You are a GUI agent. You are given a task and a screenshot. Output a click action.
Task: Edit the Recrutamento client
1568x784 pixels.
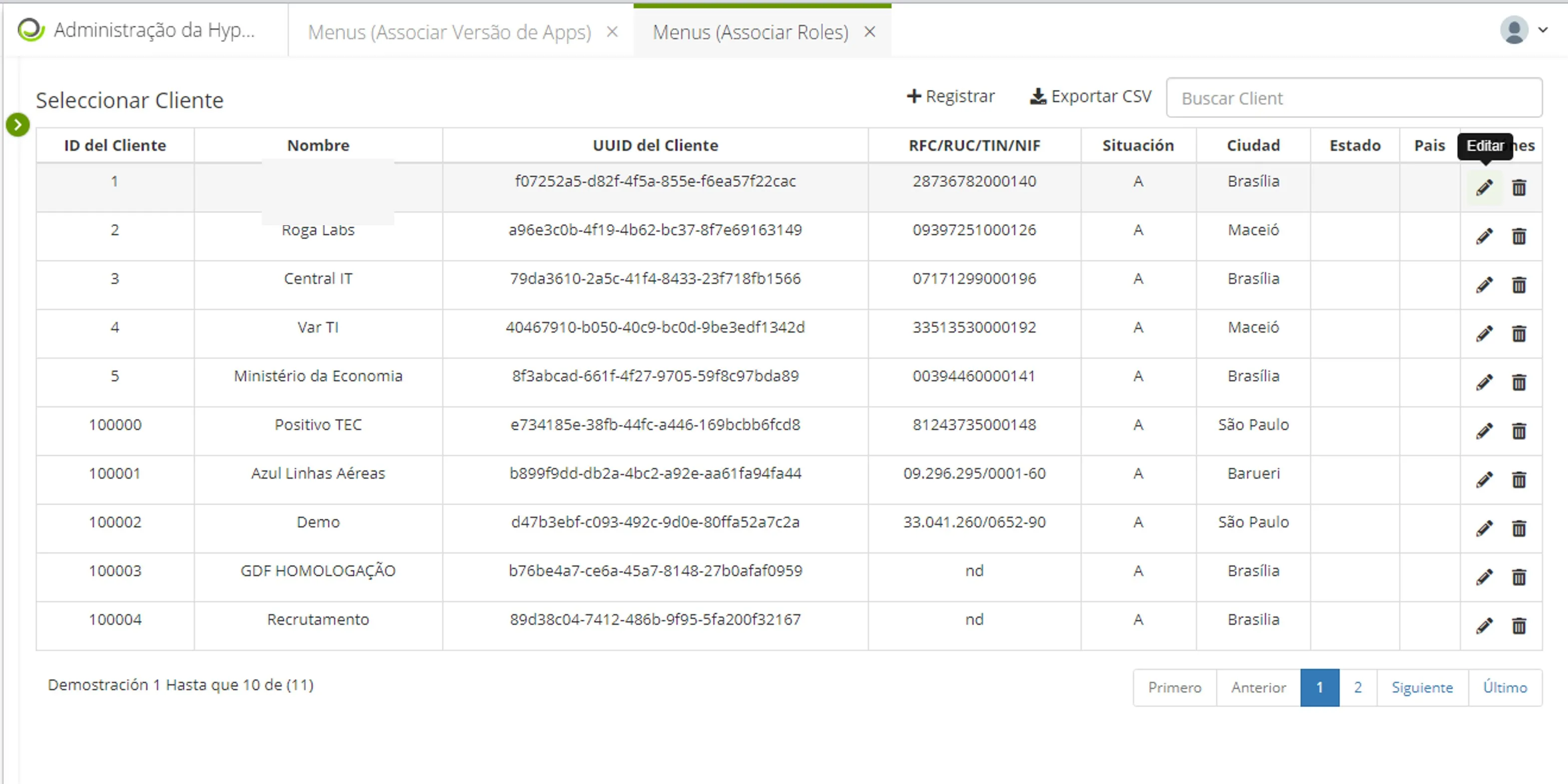pos(1484,625)
